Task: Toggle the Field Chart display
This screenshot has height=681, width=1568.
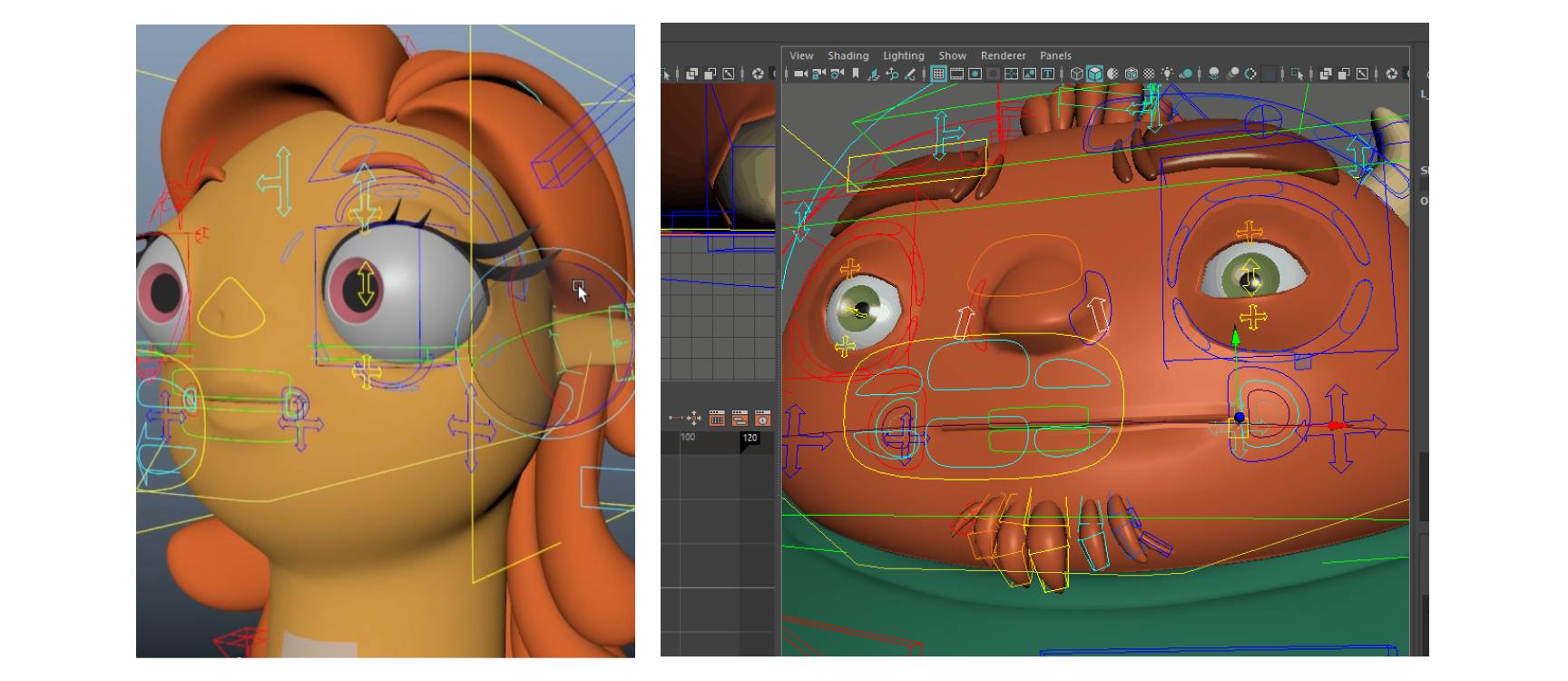Action: [1011, 74]
